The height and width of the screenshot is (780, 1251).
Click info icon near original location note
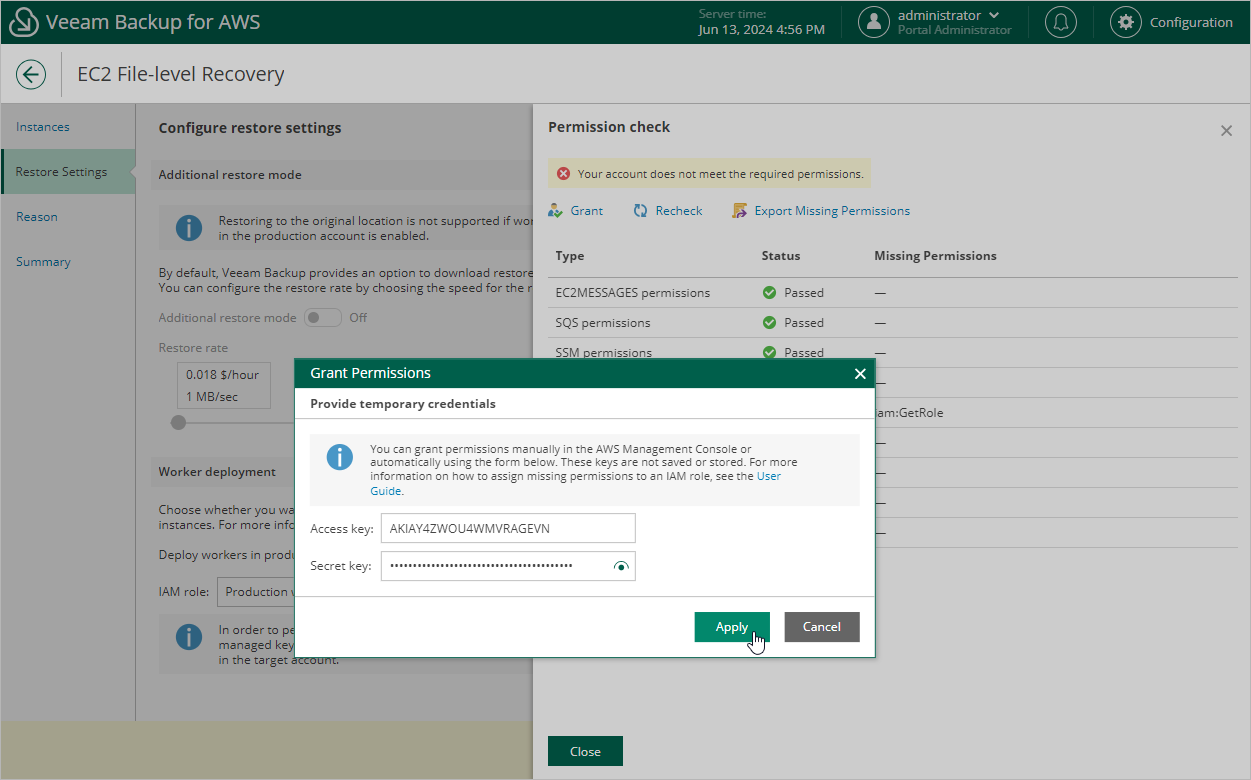click(189, 228)
